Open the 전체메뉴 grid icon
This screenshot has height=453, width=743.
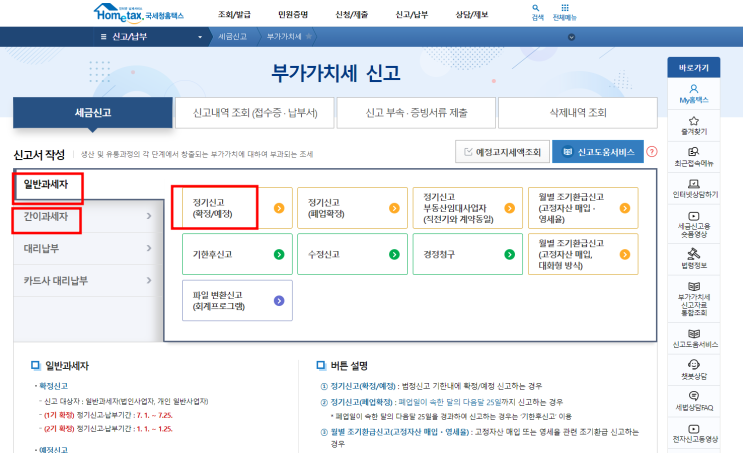(565, 8)
